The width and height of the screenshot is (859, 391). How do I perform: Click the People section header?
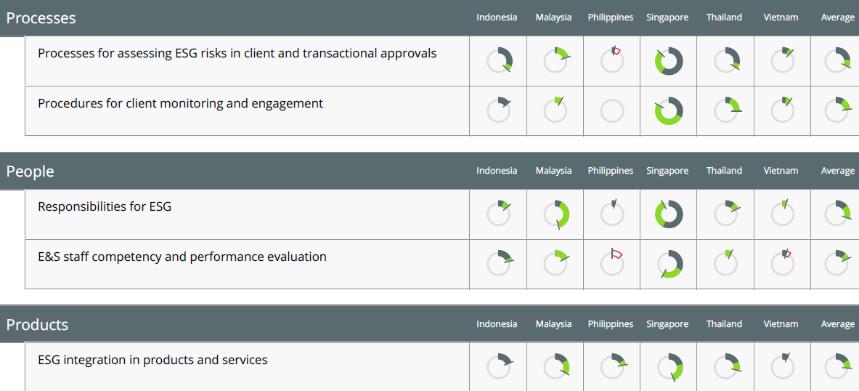pos(30,171)
